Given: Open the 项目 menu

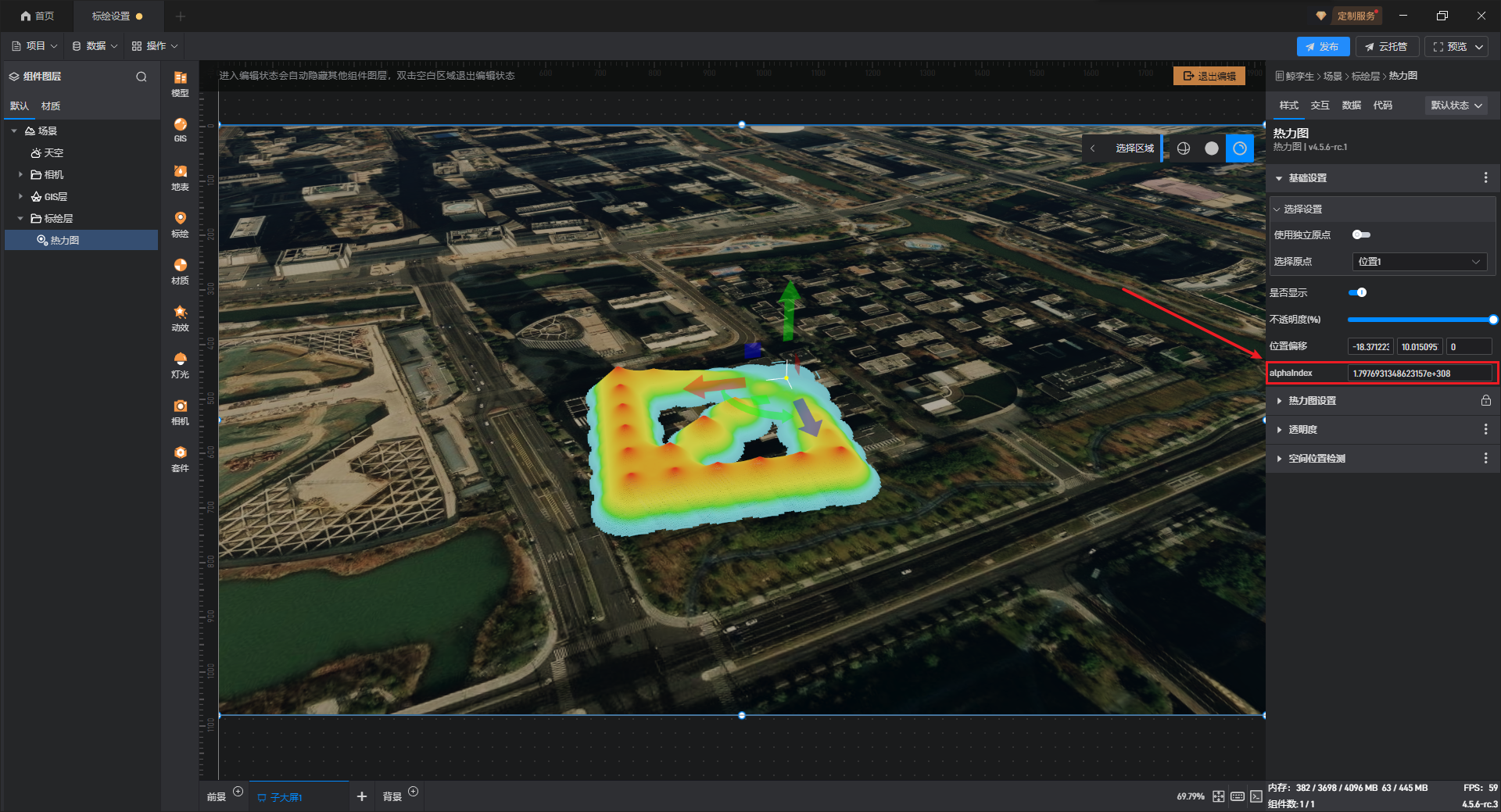Looking at the screenshot, I should (x=34, y=46).
